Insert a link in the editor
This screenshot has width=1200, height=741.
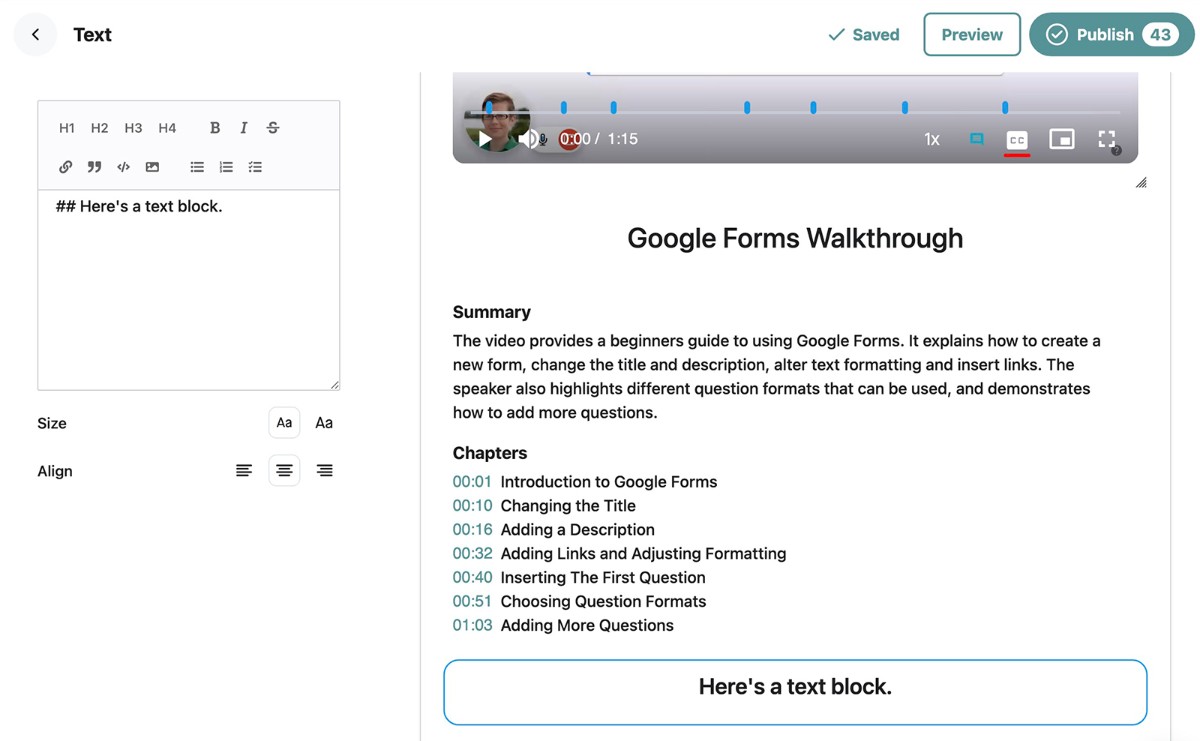coord(65,167)
